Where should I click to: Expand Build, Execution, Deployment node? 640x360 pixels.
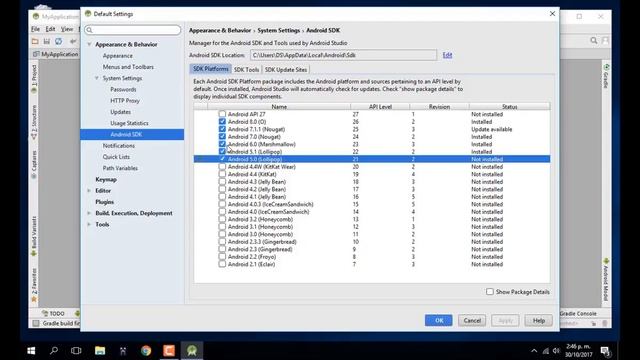point(89,213)
